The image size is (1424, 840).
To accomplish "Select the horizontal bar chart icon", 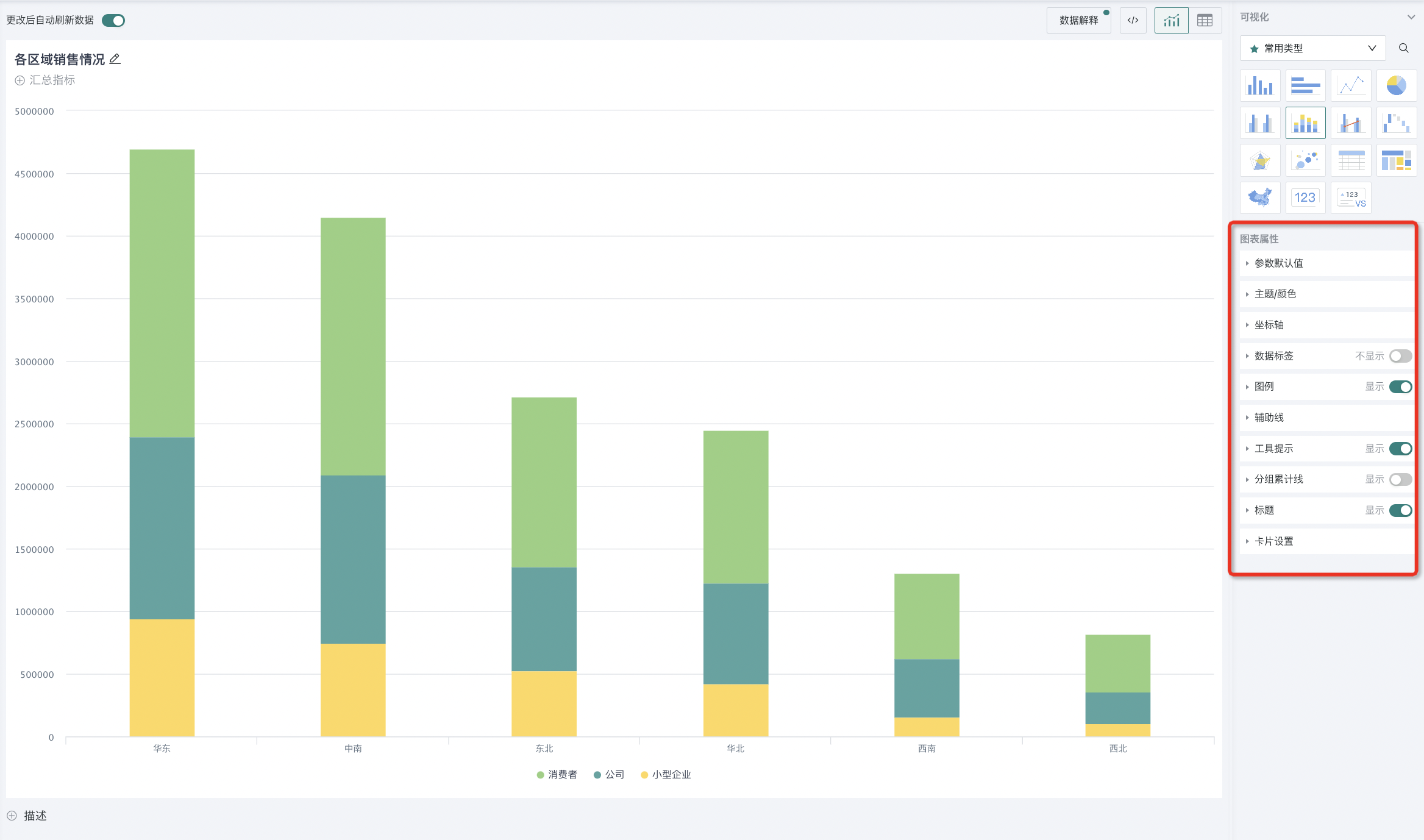I will [x=1305, y=85].
